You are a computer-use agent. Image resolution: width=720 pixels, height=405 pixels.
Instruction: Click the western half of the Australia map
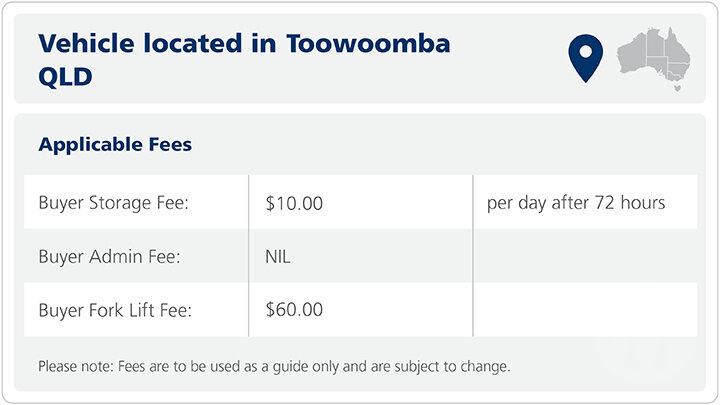[x=633, y=53]
